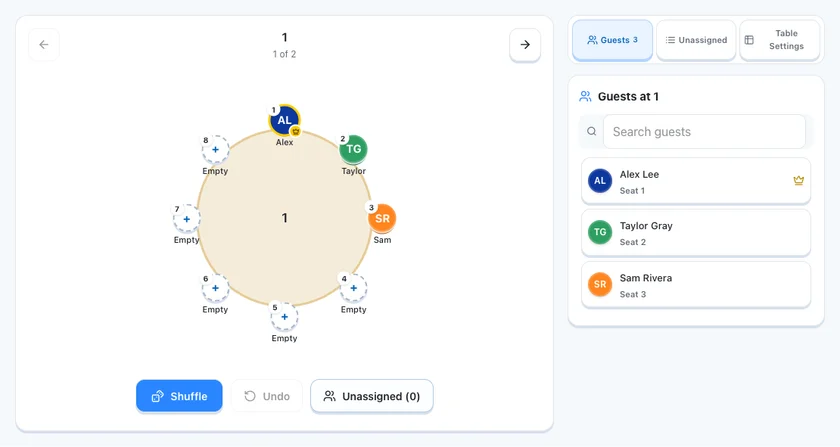Viewport: 840px width, 447px height.
Task: Add a guest to empty seat 6
Action: pos(215,288)
